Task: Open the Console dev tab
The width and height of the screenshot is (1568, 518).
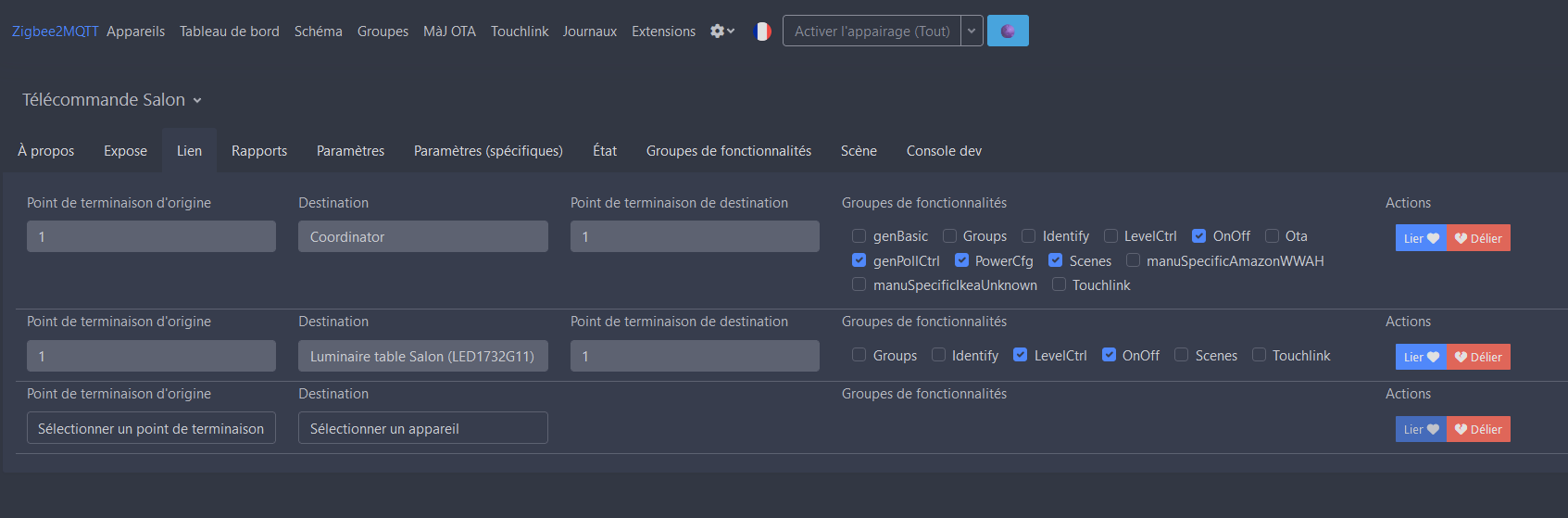Action: click(x=944, y=151)
